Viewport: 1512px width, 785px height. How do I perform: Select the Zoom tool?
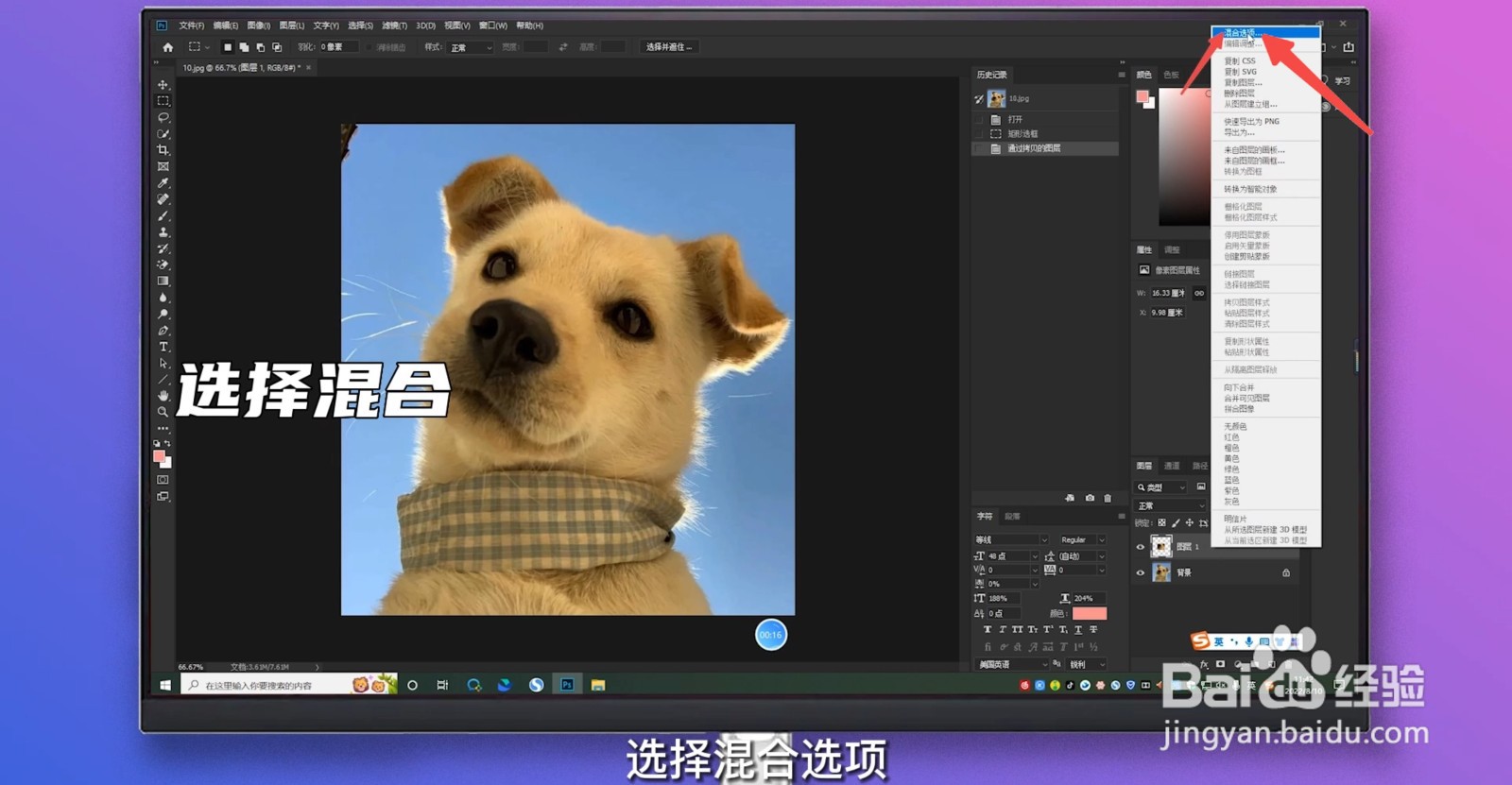[x=163, y=412]
